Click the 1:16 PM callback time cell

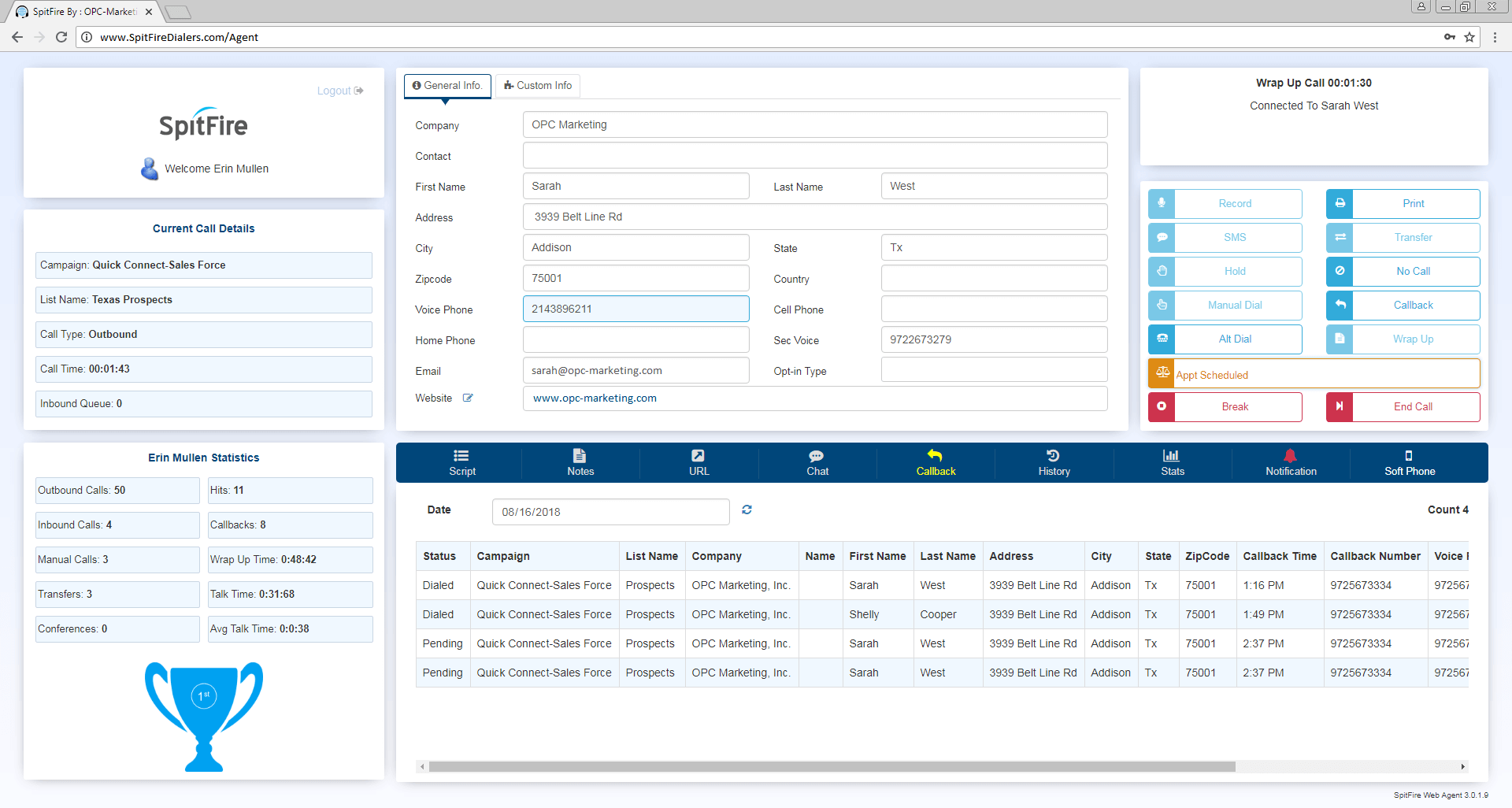[x=1280, y=585]
